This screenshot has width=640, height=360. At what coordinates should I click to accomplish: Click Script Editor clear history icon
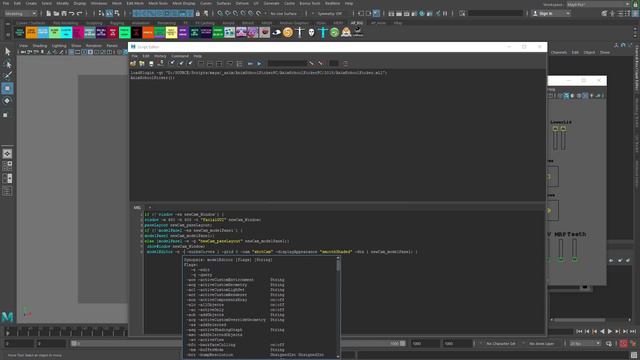pos(172,63)
